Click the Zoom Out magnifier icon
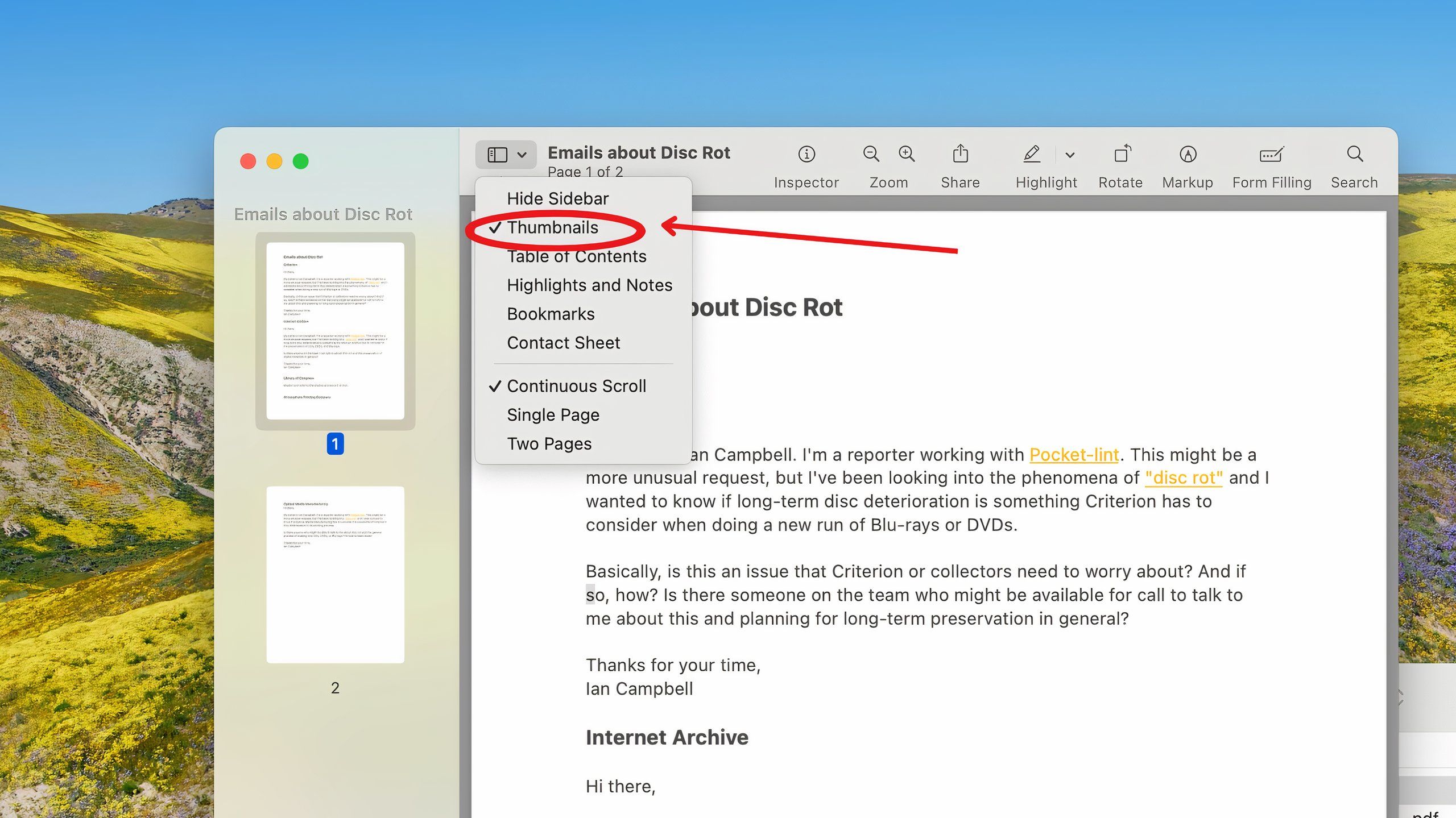This screenshot has width=1456, height=818. (x=871, y=154)
